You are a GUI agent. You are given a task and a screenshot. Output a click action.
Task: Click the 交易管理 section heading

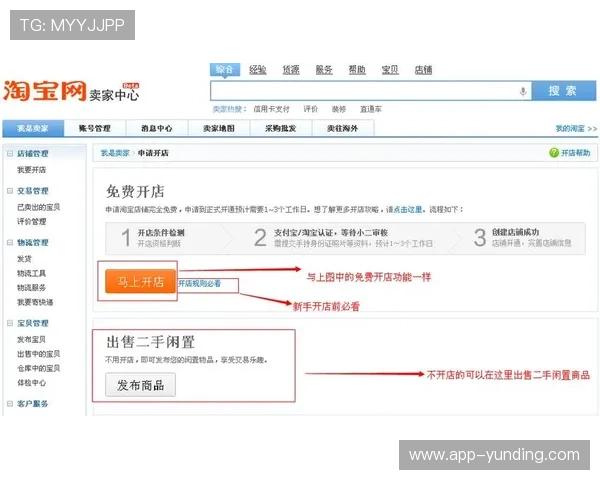[33, 191]
